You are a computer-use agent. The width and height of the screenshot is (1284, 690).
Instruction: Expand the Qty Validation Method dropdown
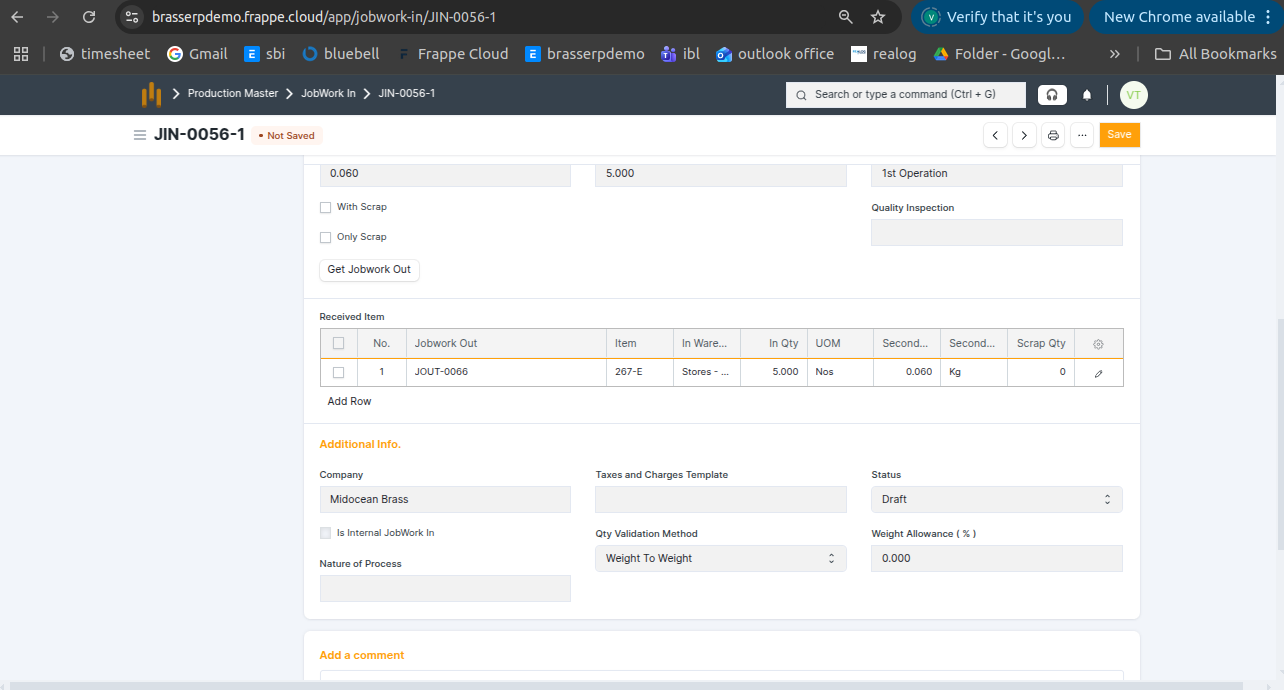pos(720,559)
